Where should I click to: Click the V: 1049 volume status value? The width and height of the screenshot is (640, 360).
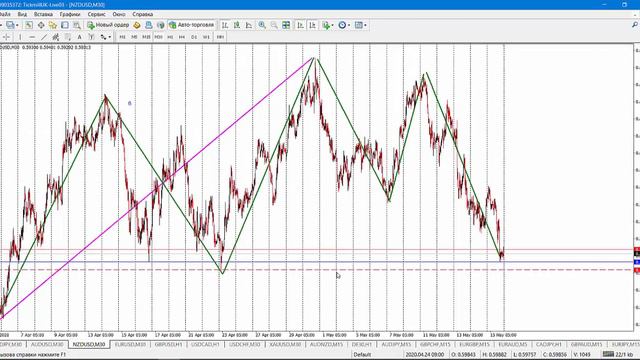582,355
